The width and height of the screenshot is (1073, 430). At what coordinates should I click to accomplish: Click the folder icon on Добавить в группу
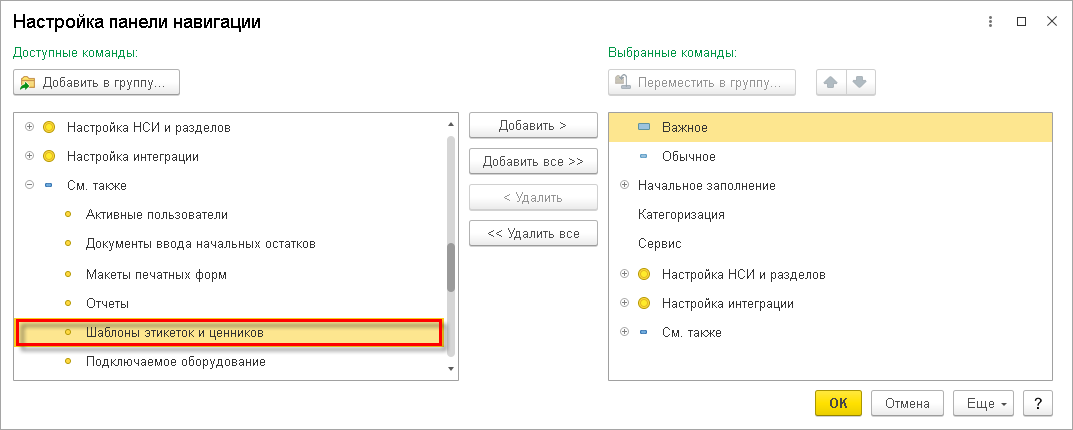(x=28, y=83)
